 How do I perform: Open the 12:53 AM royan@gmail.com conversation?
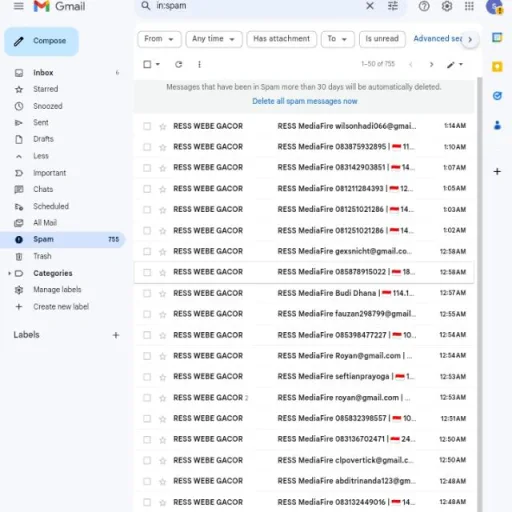pyautogui.click(x=304, y=398)
